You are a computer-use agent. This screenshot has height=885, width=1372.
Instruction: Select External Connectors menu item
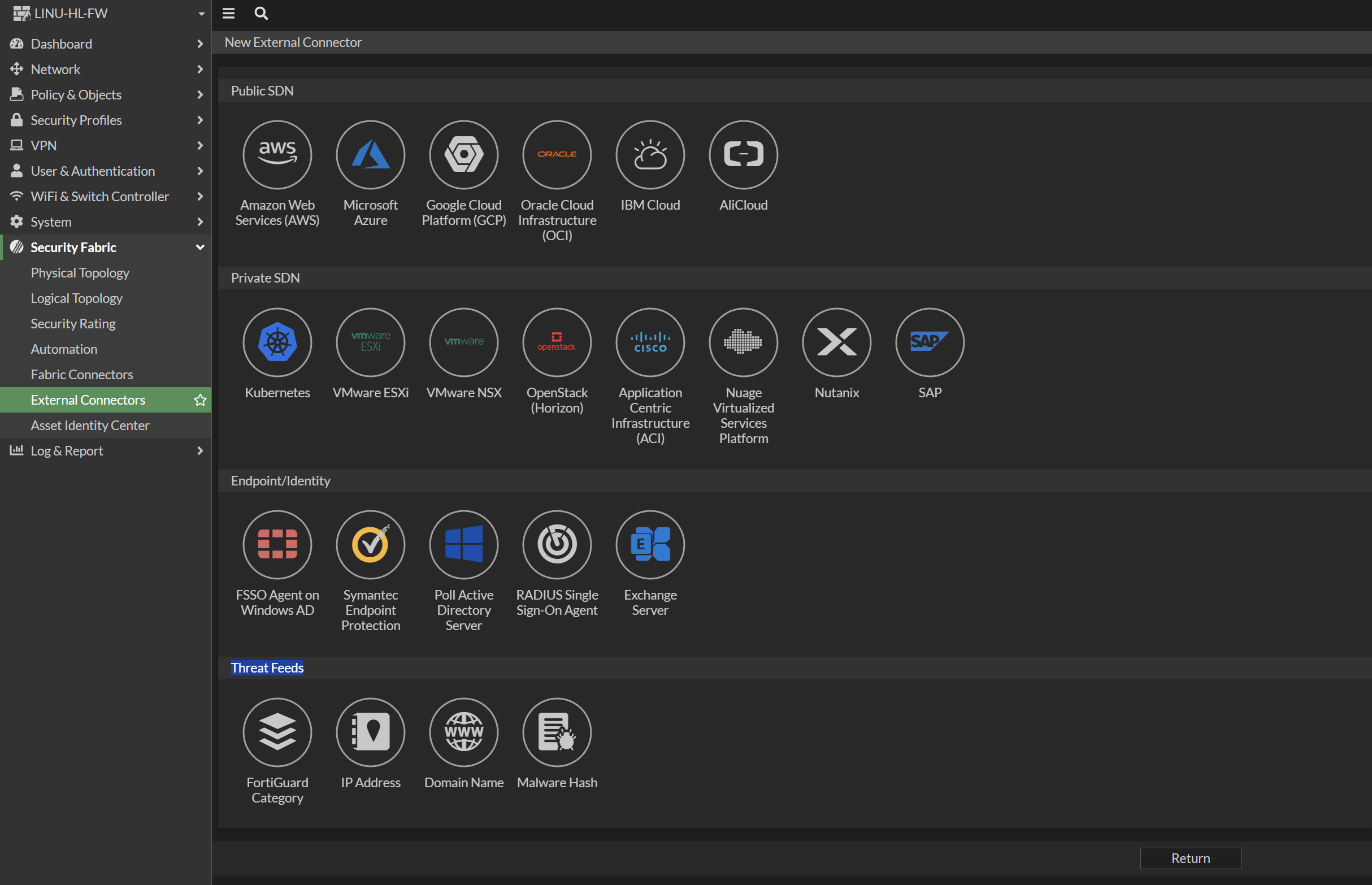(x=106, y=400)
